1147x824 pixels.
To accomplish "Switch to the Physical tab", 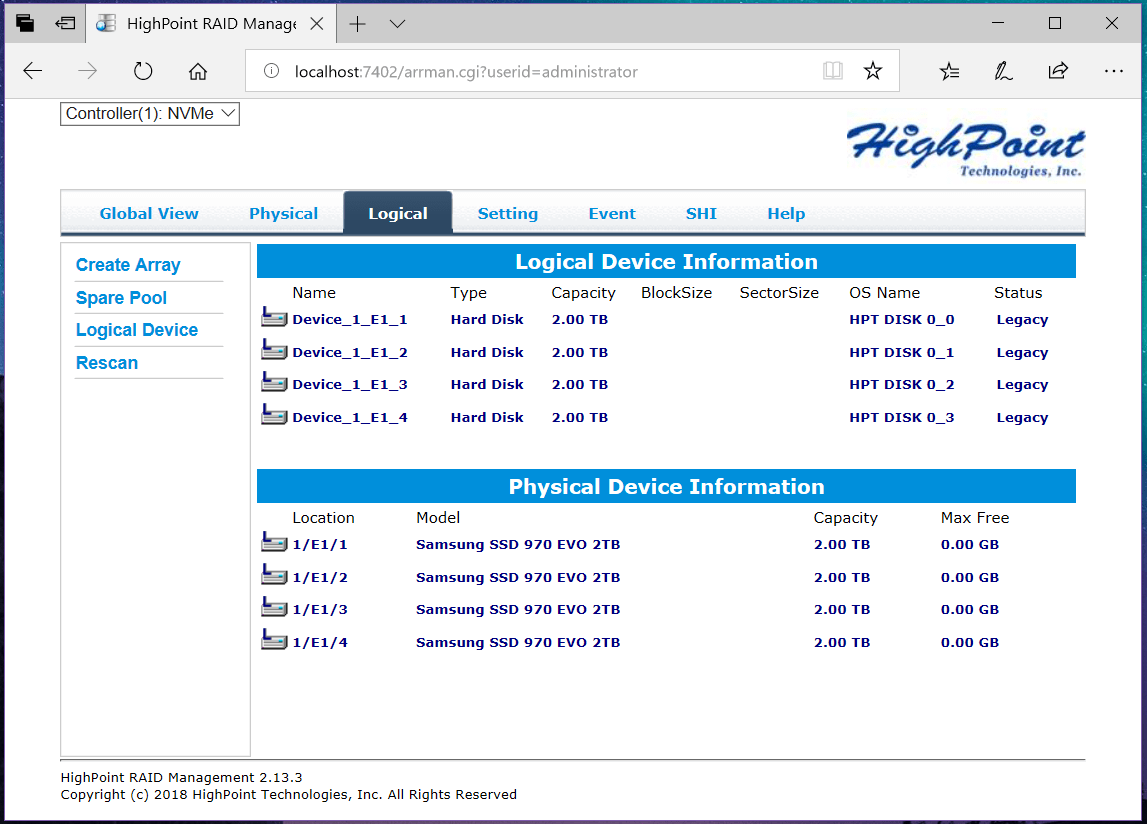I will 283,213.
